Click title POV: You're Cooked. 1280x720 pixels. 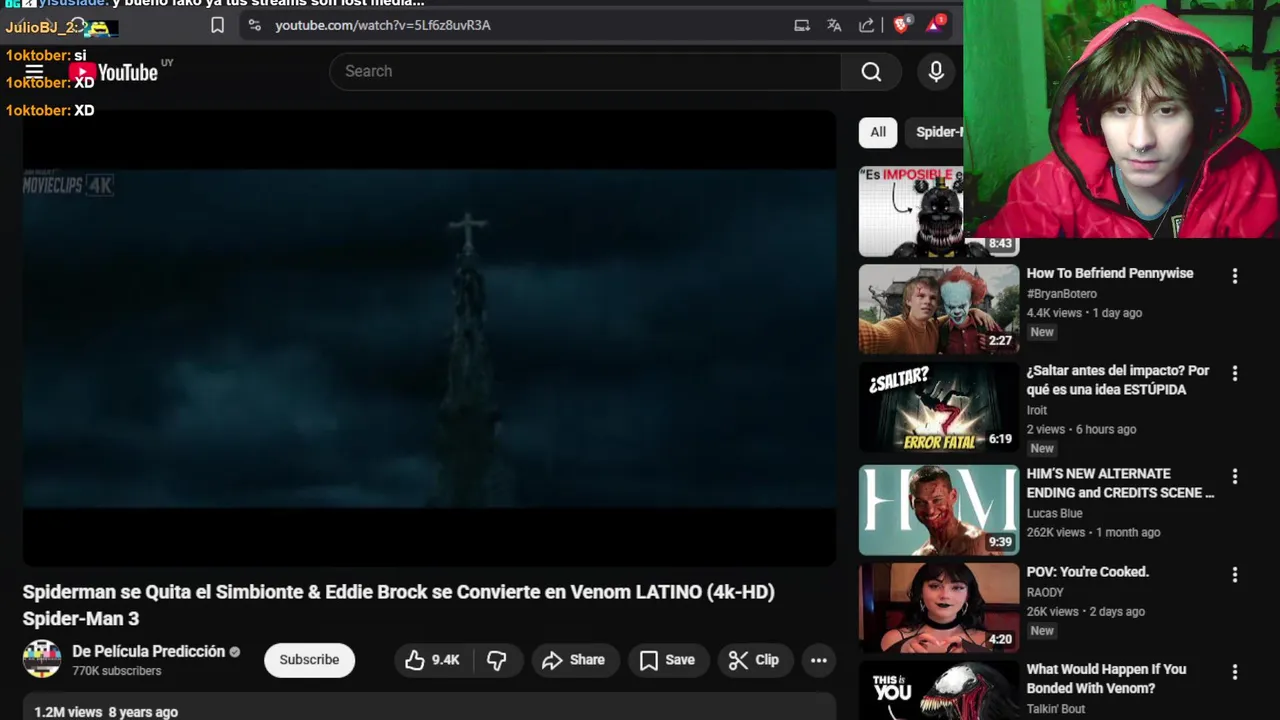click(x=1087, y=572)
